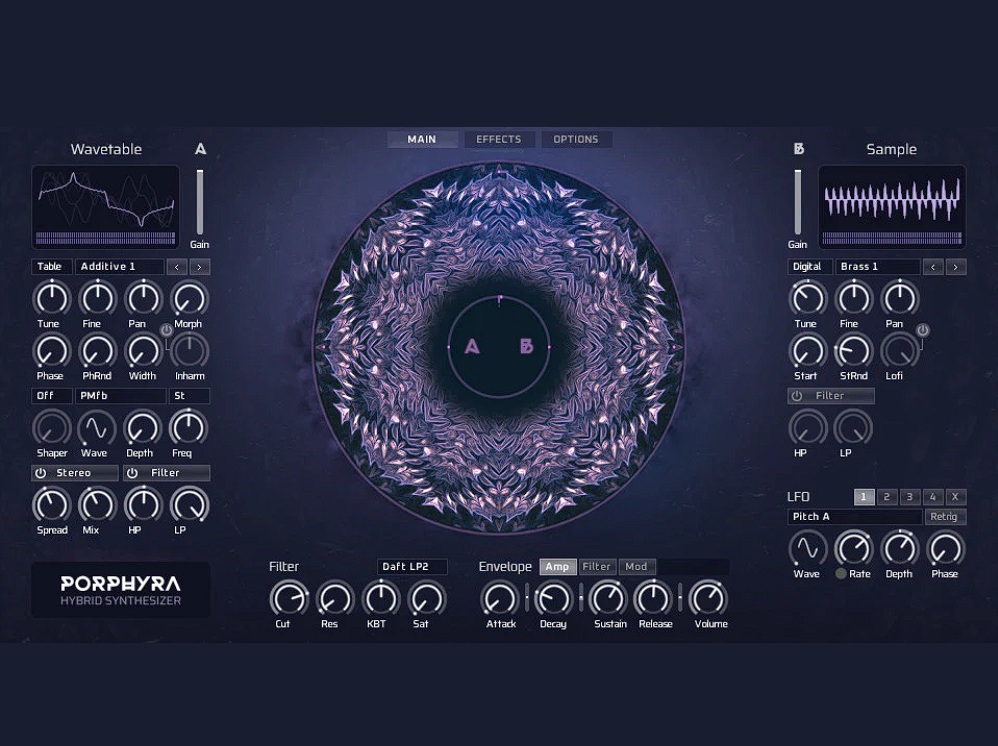The width and height of the screenshot is (998, 746).
Task: Toggle the Inharm power icon
Action: 166,330
